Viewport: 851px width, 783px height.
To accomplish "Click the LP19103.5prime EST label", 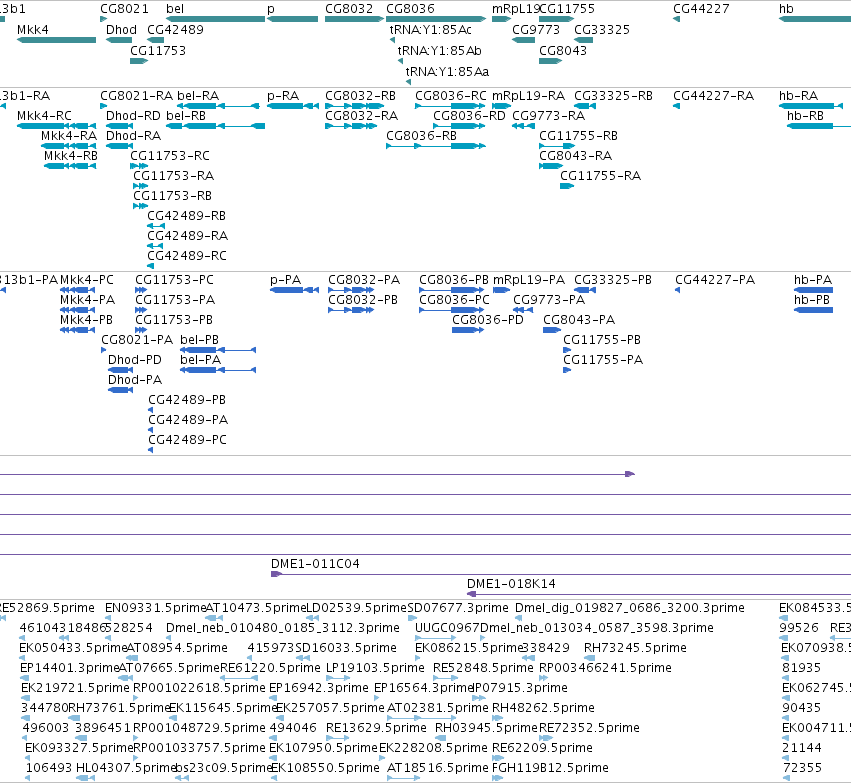I will click(375, 668).
